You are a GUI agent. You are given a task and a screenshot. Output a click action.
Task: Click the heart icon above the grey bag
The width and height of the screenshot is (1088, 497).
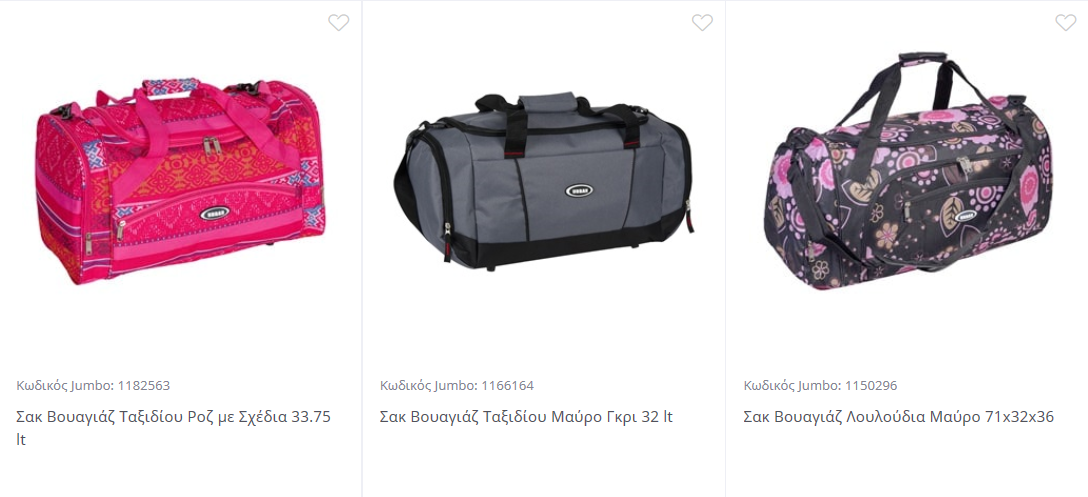[702, 23]
